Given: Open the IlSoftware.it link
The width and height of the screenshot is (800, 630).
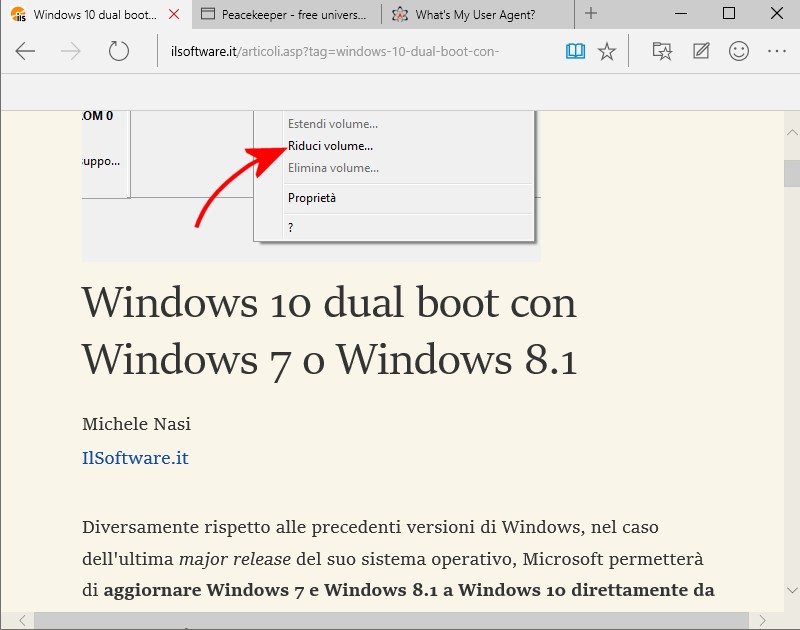Looking at the screenshot, I should [135, 458].
